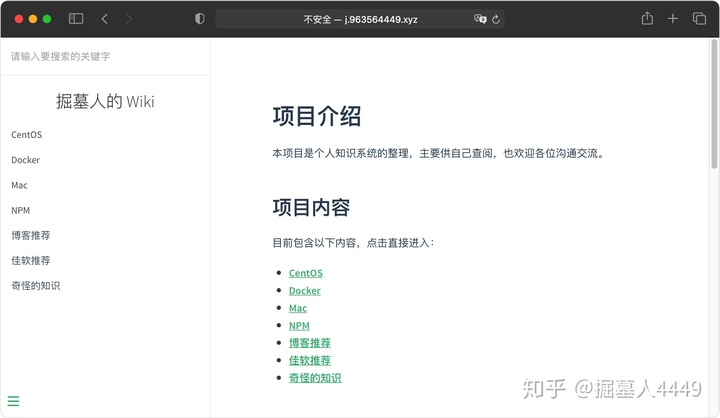Click the vertical page scrollbar
This screenshot has height=418, width=720.
pos(714,104)
